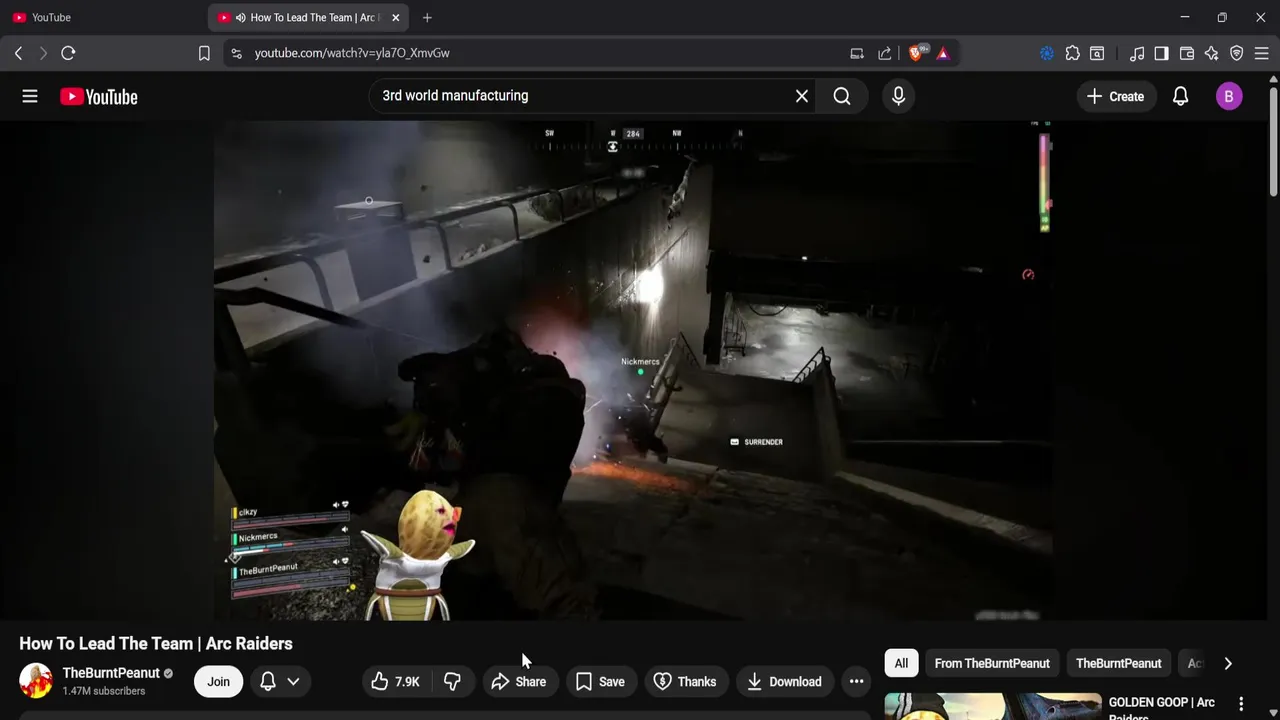Click the address bar URL

pos(352,53)
